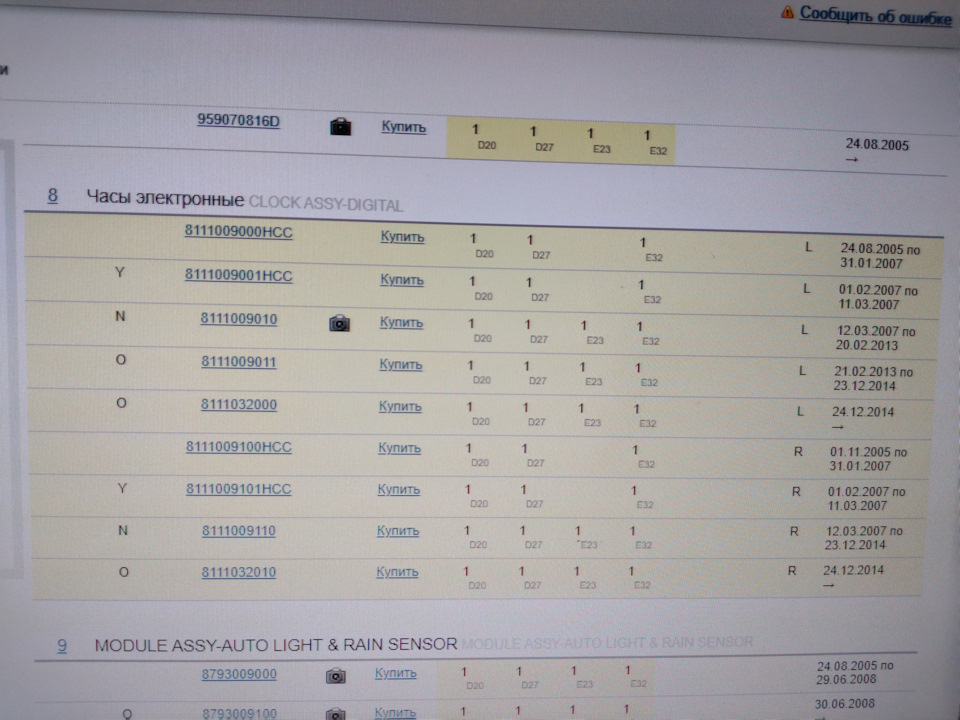Click Купить for part 959070816D

coord(403,127)
